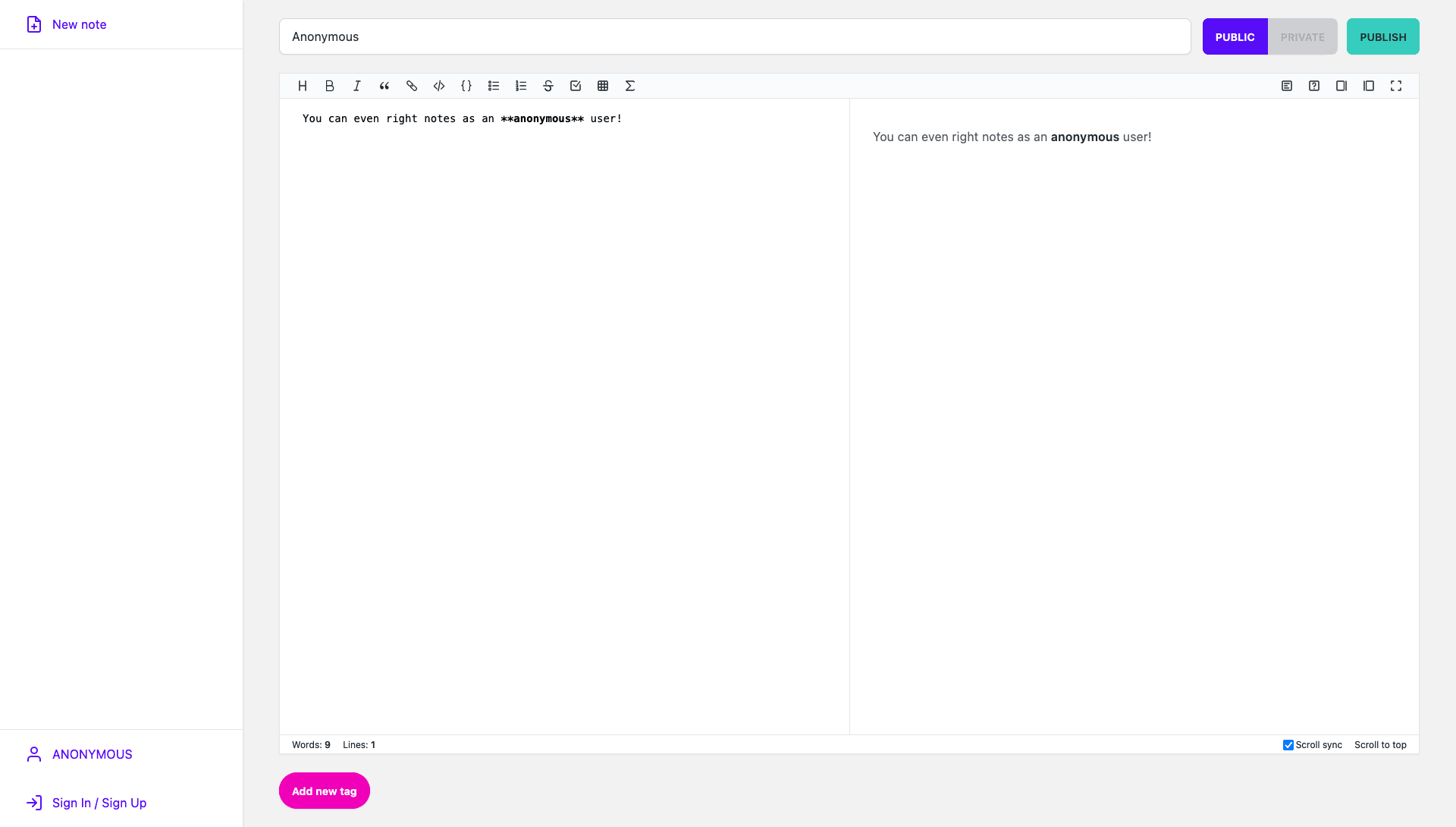Enter fullscreen mode with the expand icon
The image size is (1456, 827).
tap(1396, 86)
